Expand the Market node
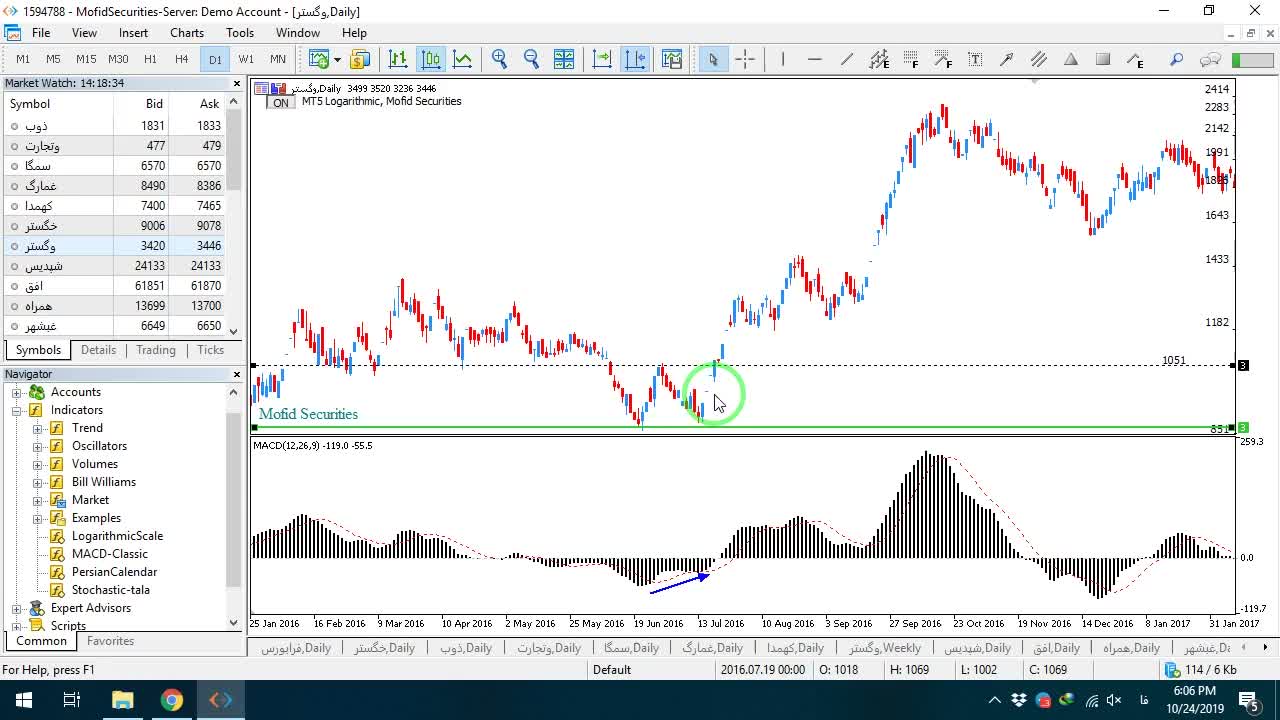This screenshot has width=1280, height=720. 38,500
